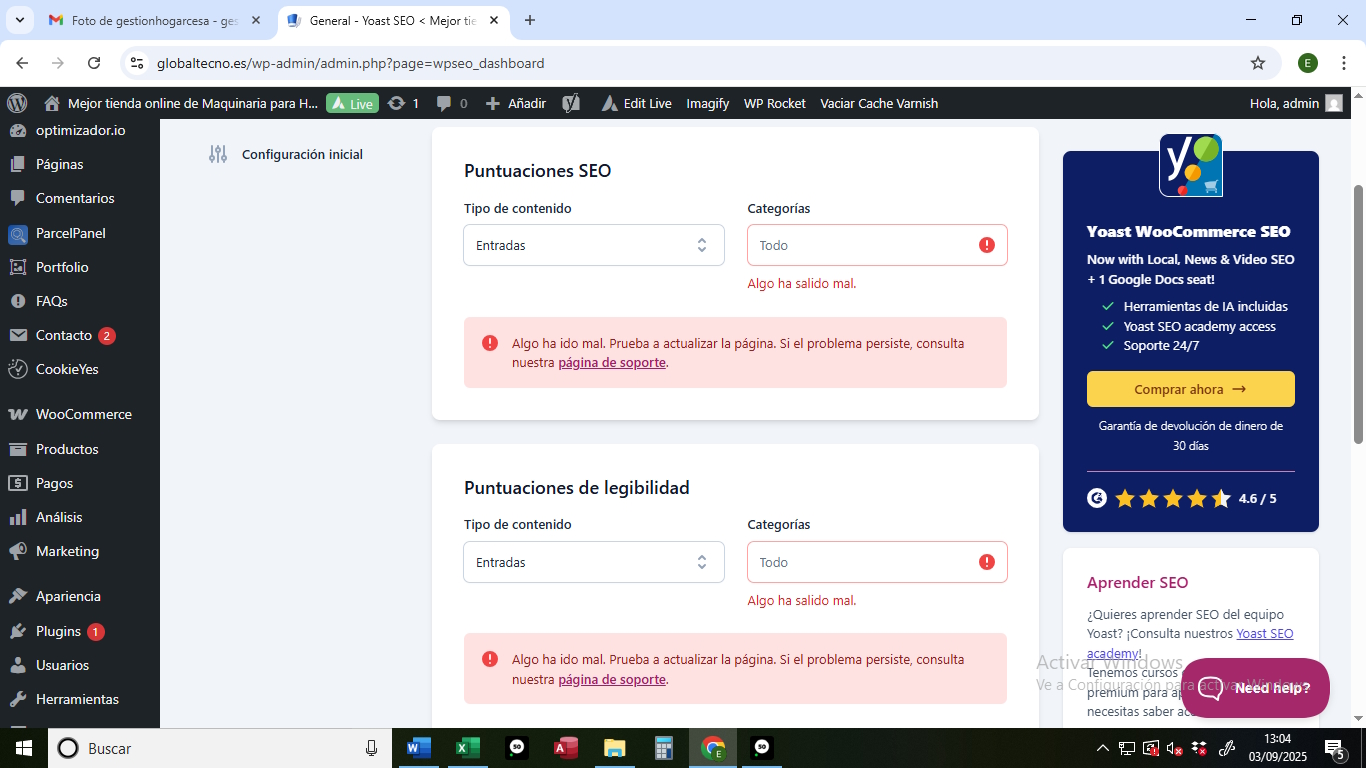
Task: Bookmark this page with the star icon
Action: (1258, 63)
